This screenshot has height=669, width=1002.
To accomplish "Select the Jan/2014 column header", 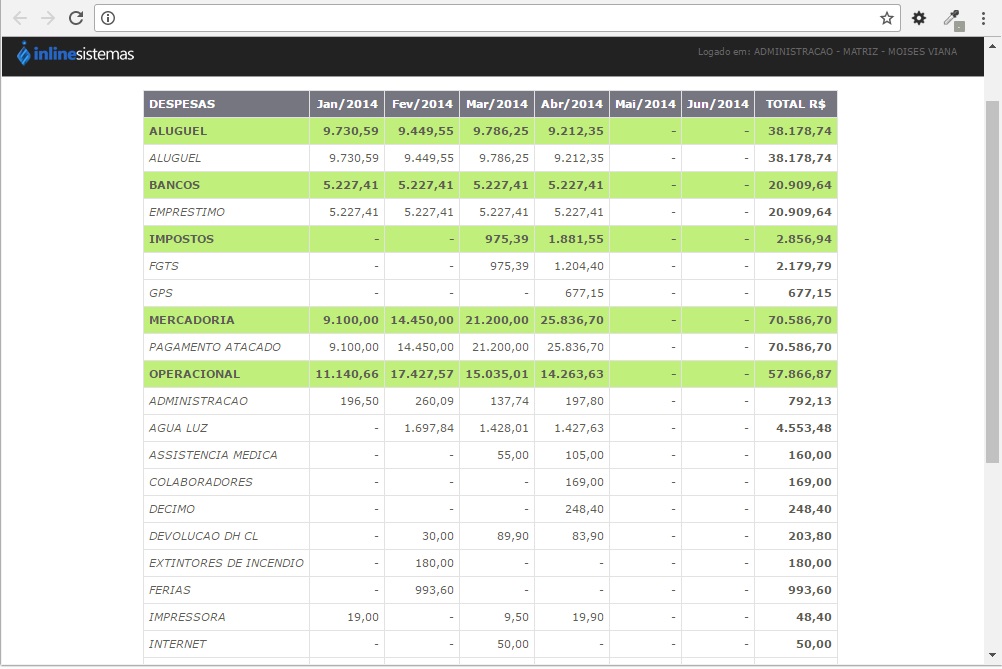I will 347,104.
